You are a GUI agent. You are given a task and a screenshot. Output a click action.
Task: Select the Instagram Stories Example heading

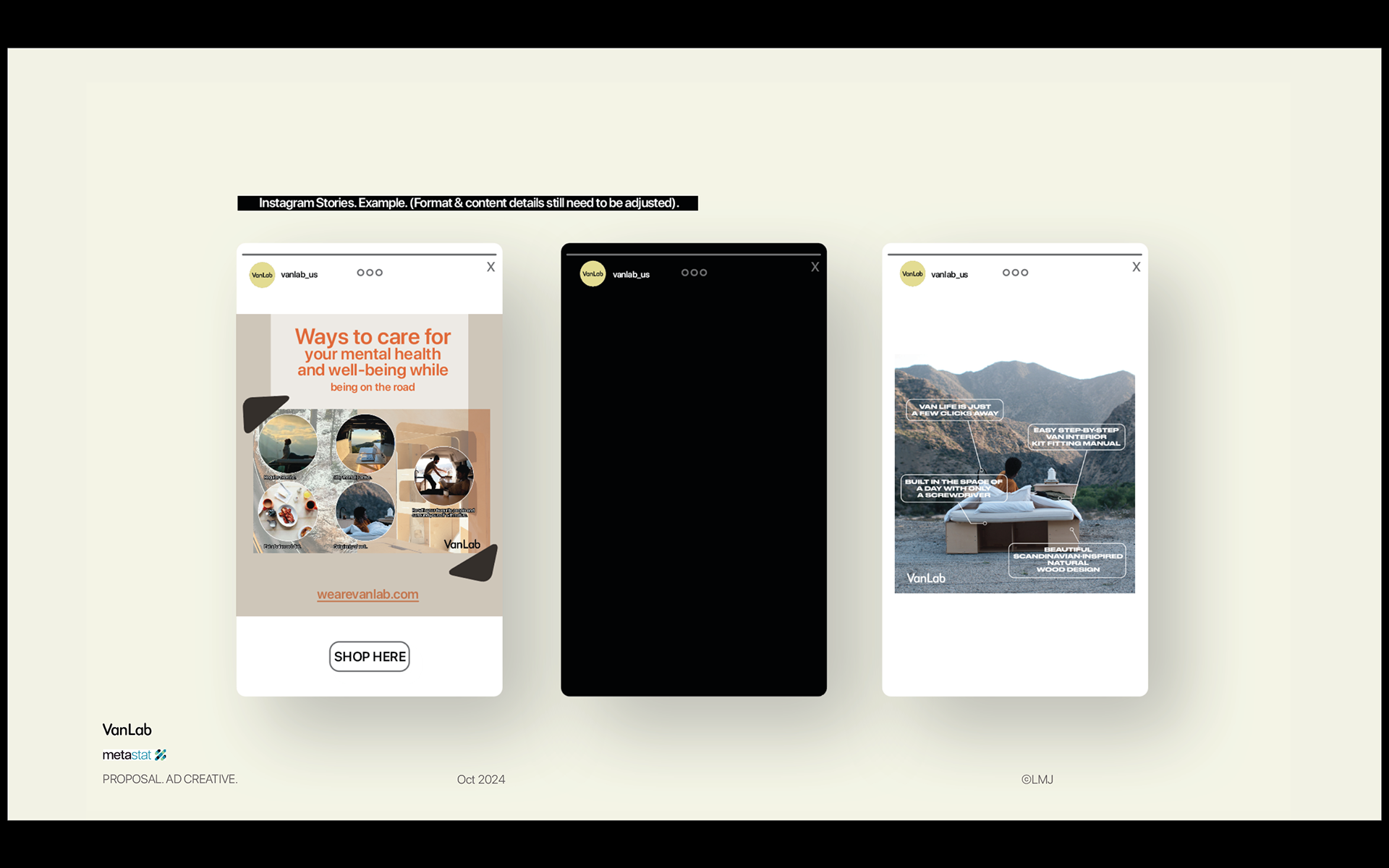click(468, 203)
